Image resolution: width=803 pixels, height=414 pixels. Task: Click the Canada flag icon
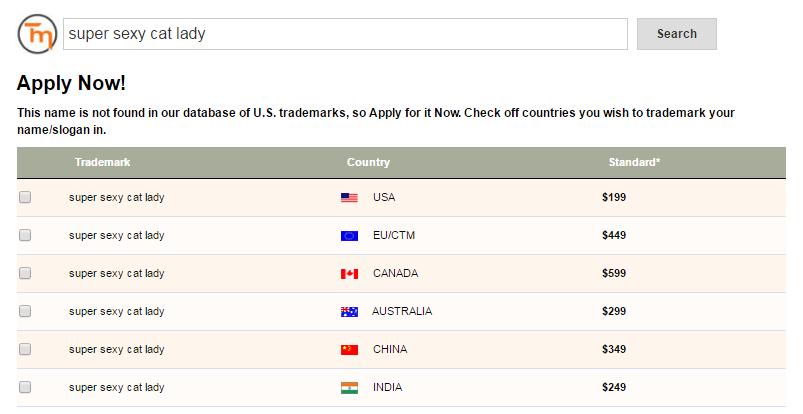coord(349,274)
